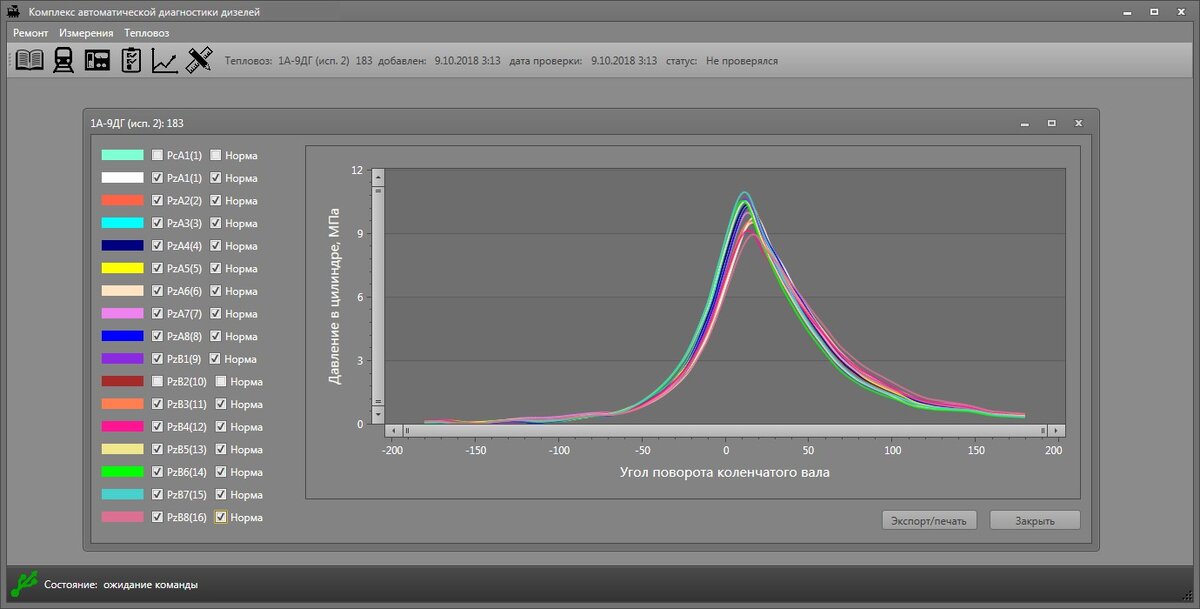1200x609 pixels.
Task: Uncheck the PzB8(16) curve checkbox
Action: 157,517
